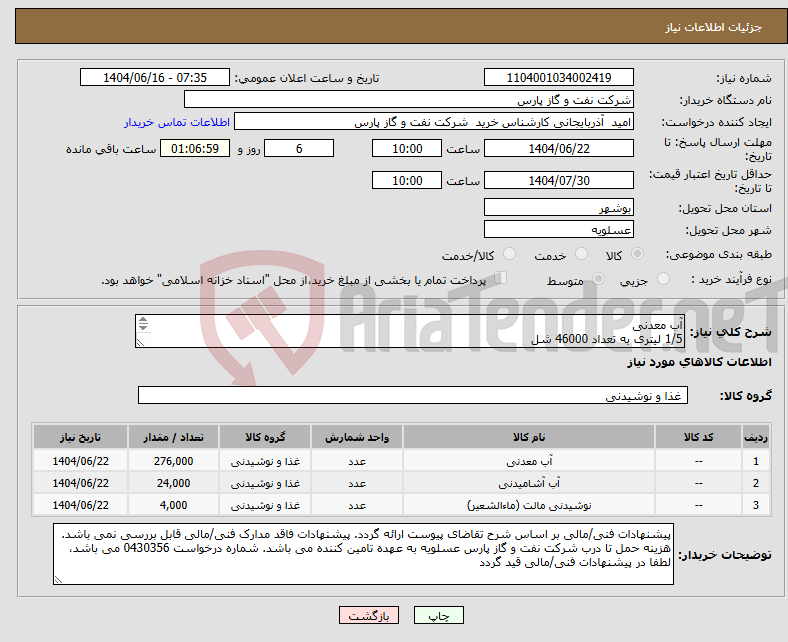Click the نام کالا column header
The height and width of the screenshot is (642, 788).
tap(529, 437)
